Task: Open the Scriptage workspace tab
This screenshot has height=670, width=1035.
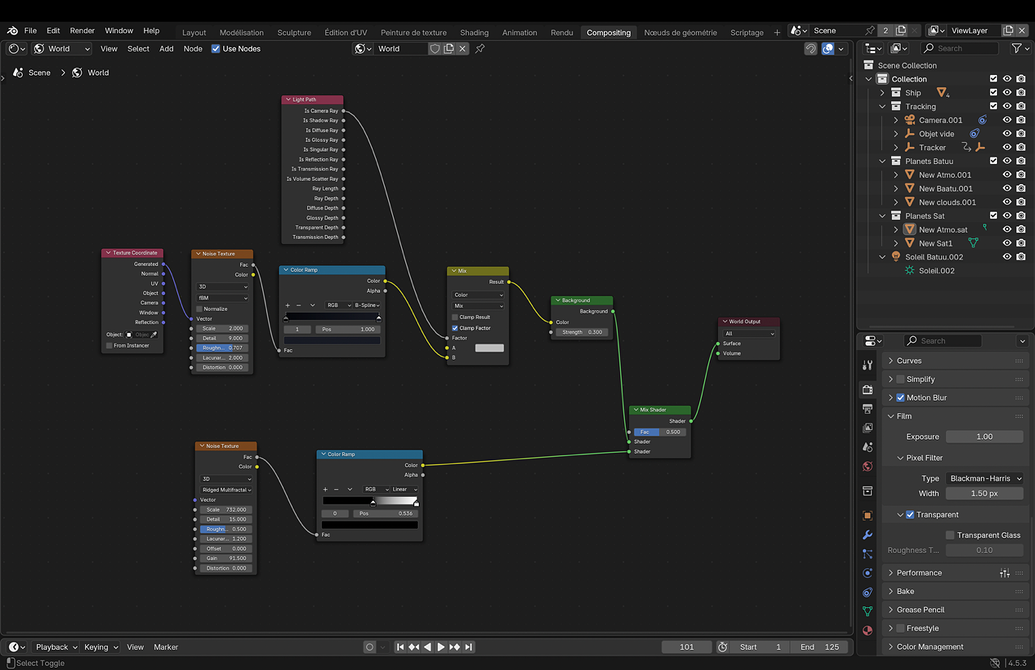Action: (x=747, y=32)
